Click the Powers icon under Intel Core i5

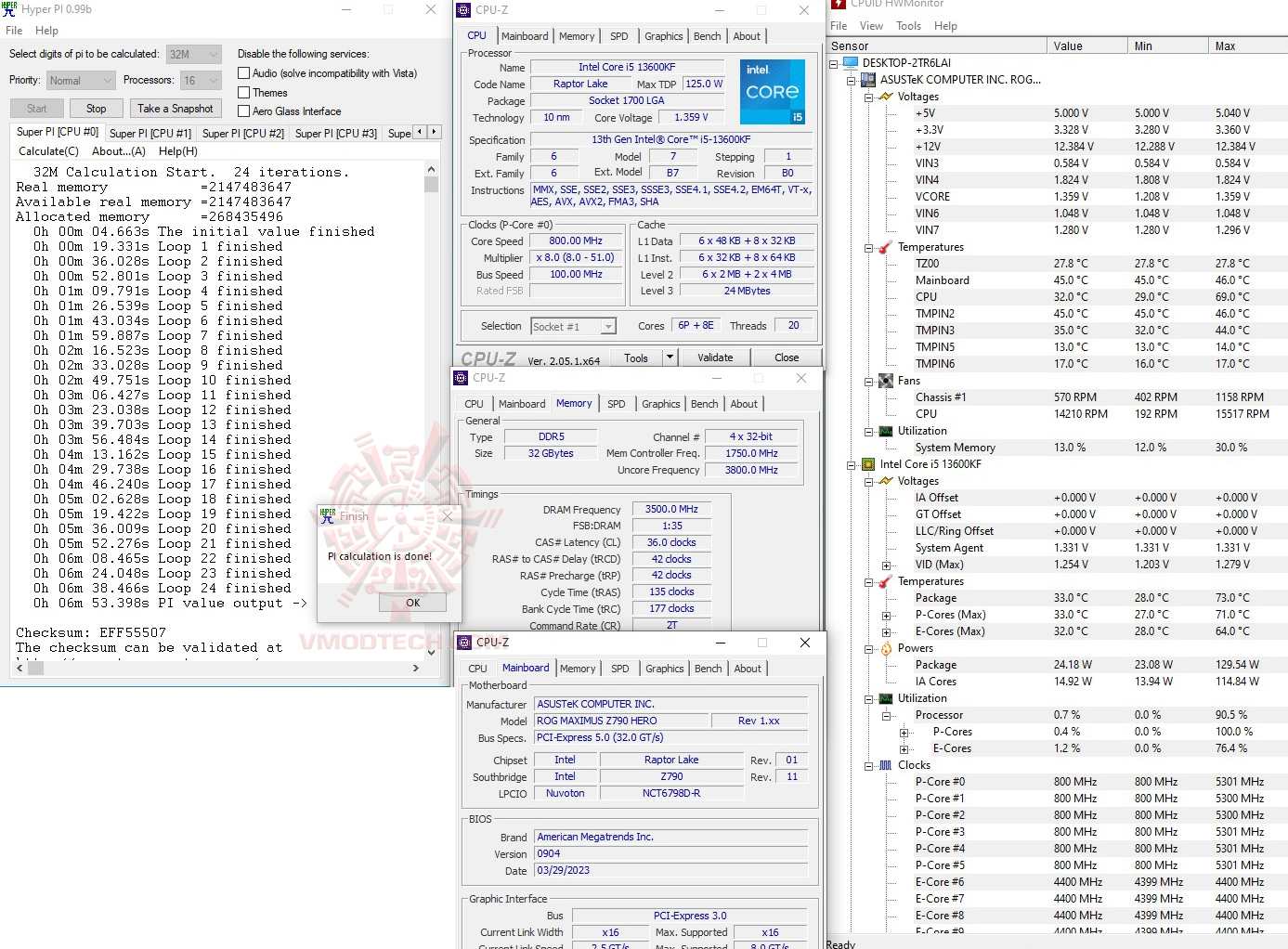[885, 648]
